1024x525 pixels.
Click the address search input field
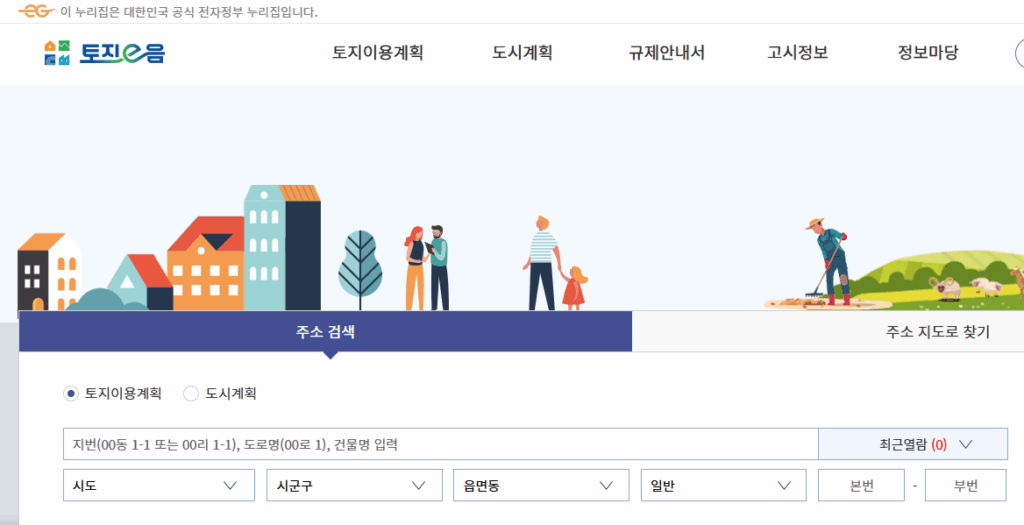pyautogui.click(x=441, y=444)
